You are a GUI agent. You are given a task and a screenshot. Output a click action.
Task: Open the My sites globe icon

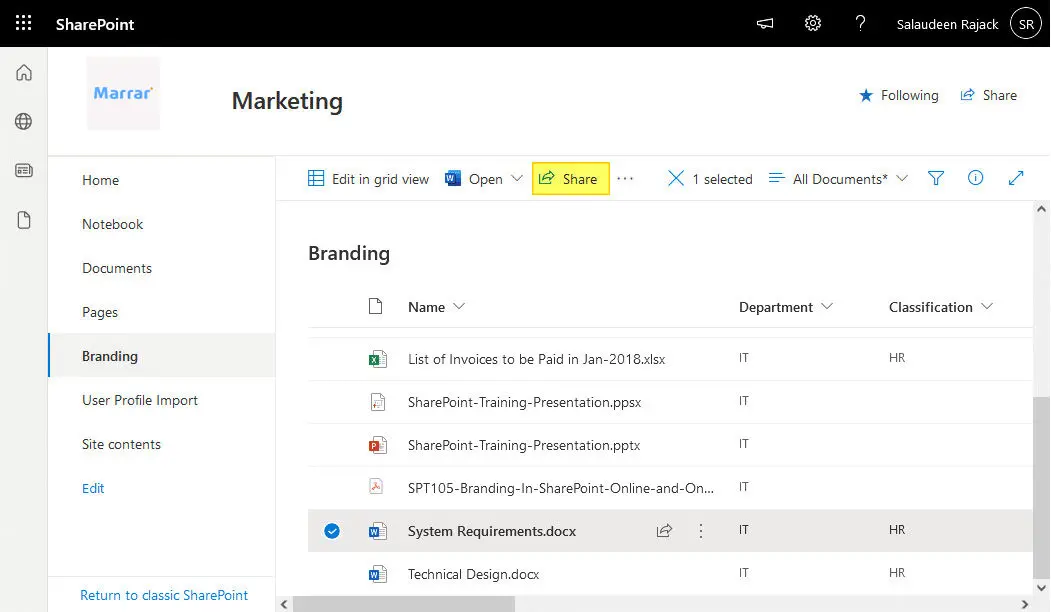tap(24, 122)
